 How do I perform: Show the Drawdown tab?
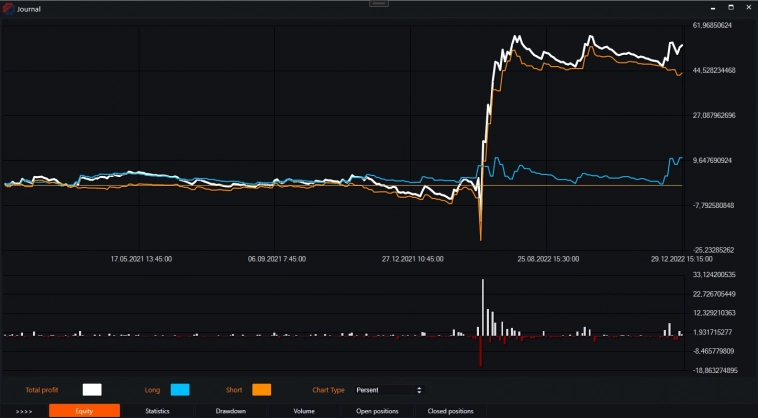231,411
